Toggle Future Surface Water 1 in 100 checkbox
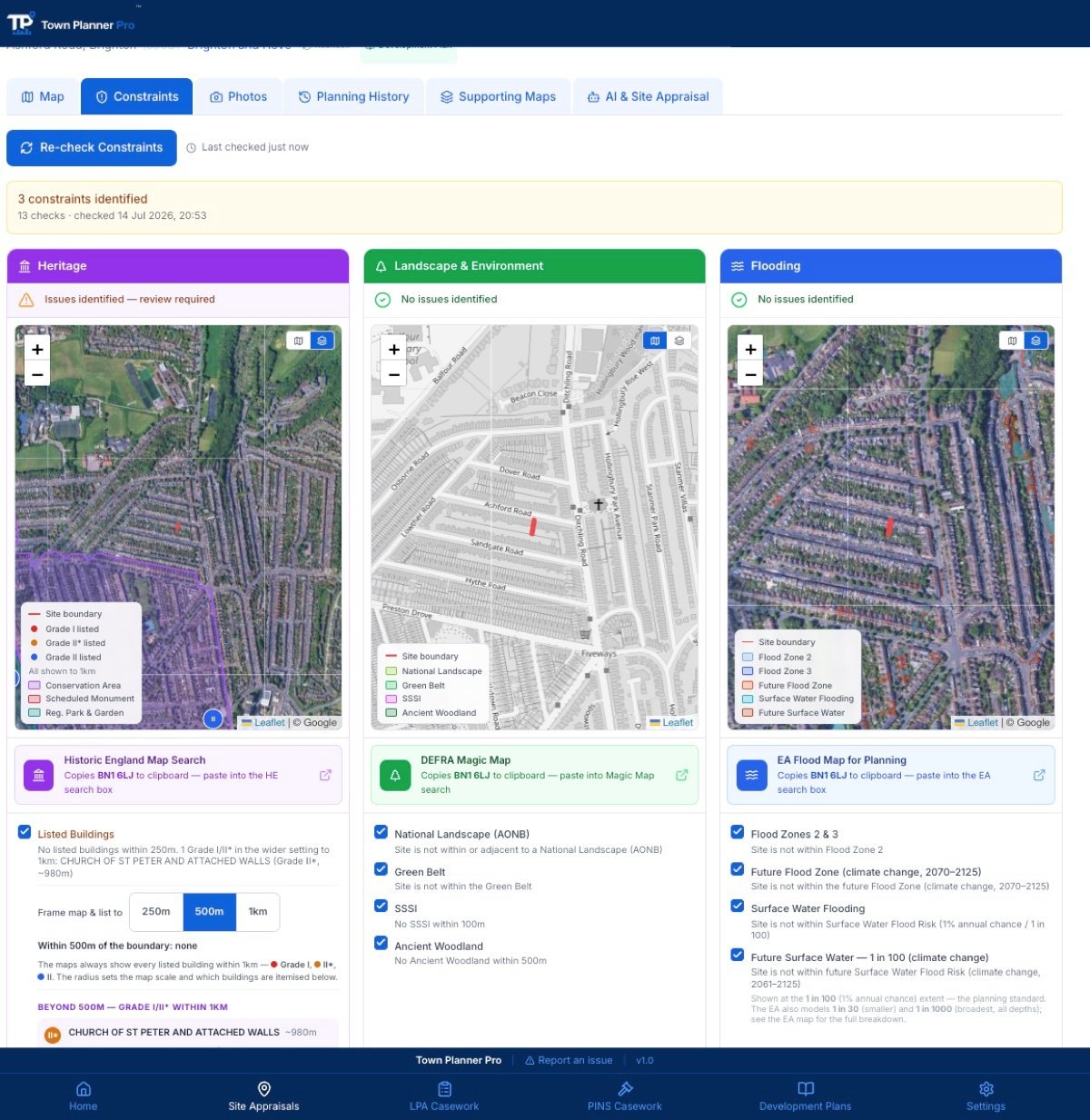 [x=738, y=955]
